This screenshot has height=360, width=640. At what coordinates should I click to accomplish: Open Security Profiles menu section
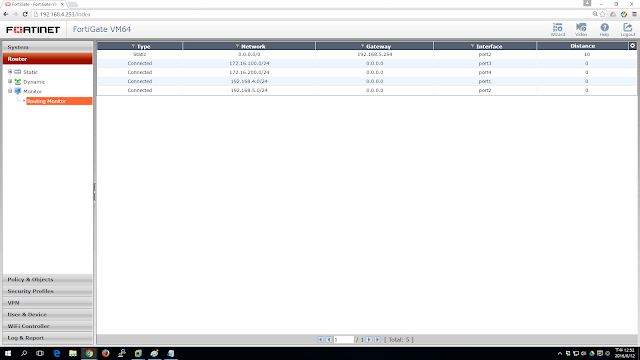click(x=48, y=291)
